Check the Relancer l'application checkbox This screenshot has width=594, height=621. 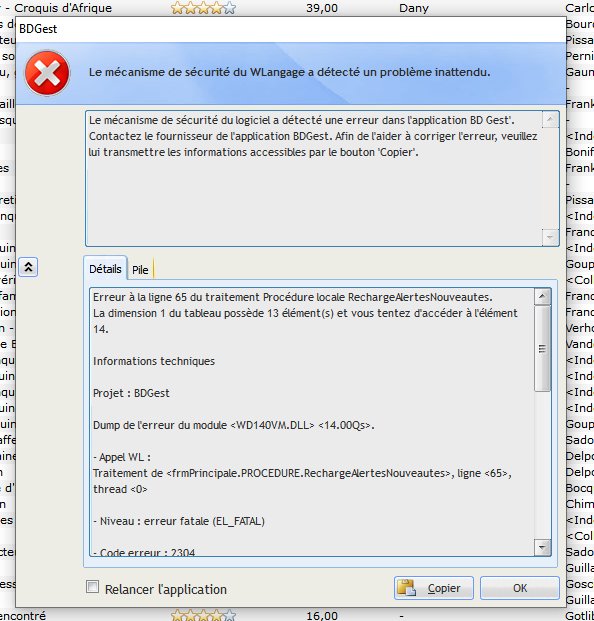click(93, 587)
